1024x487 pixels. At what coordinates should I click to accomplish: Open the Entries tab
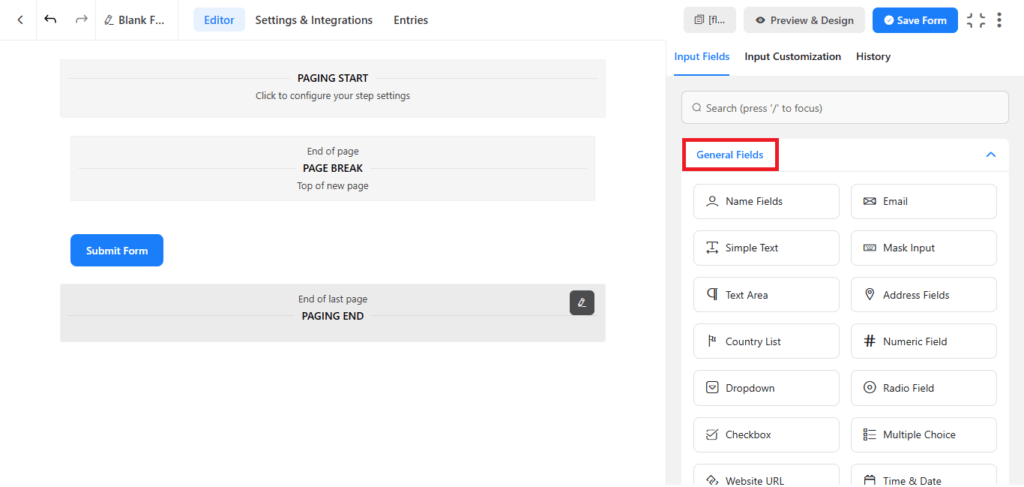coord(411,20)
